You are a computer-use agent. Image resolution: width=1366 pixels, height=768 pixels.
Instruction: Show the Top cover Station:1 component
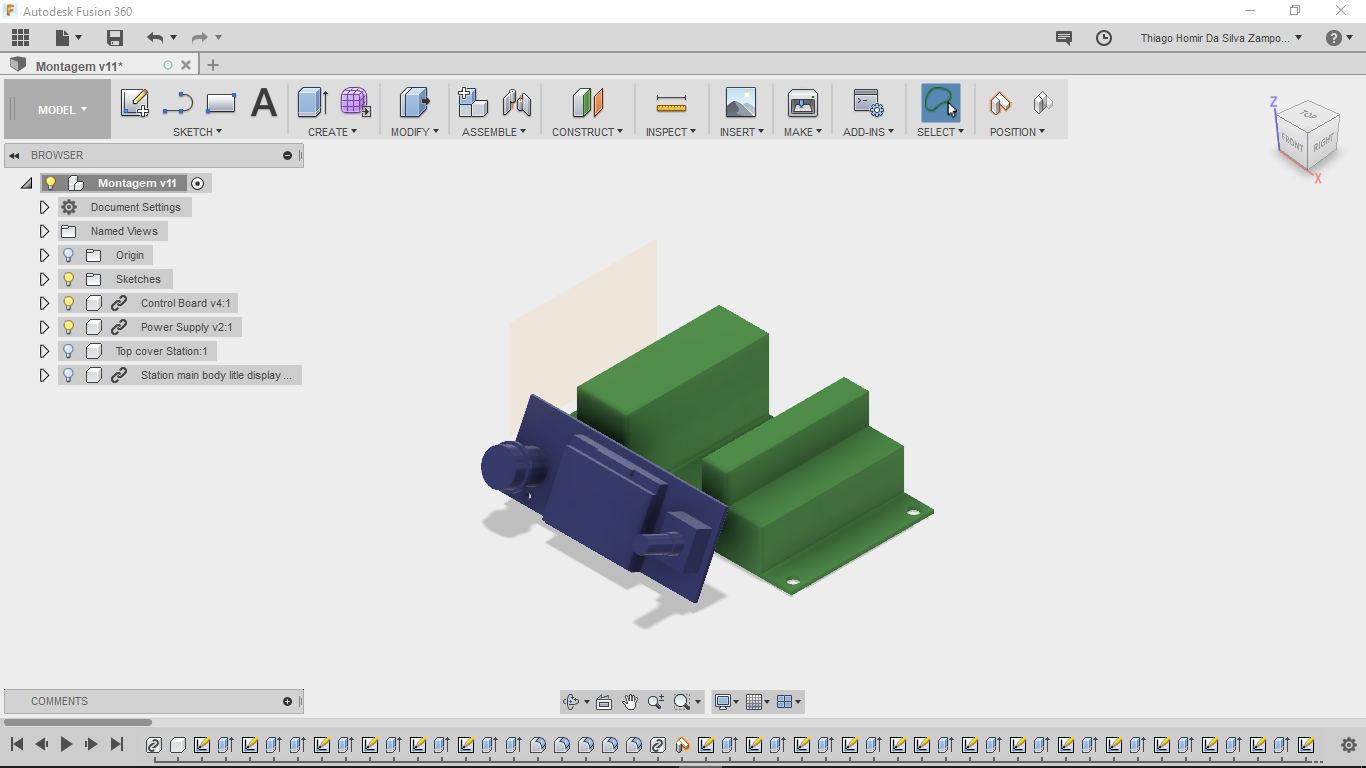click(x=68, y=351)
